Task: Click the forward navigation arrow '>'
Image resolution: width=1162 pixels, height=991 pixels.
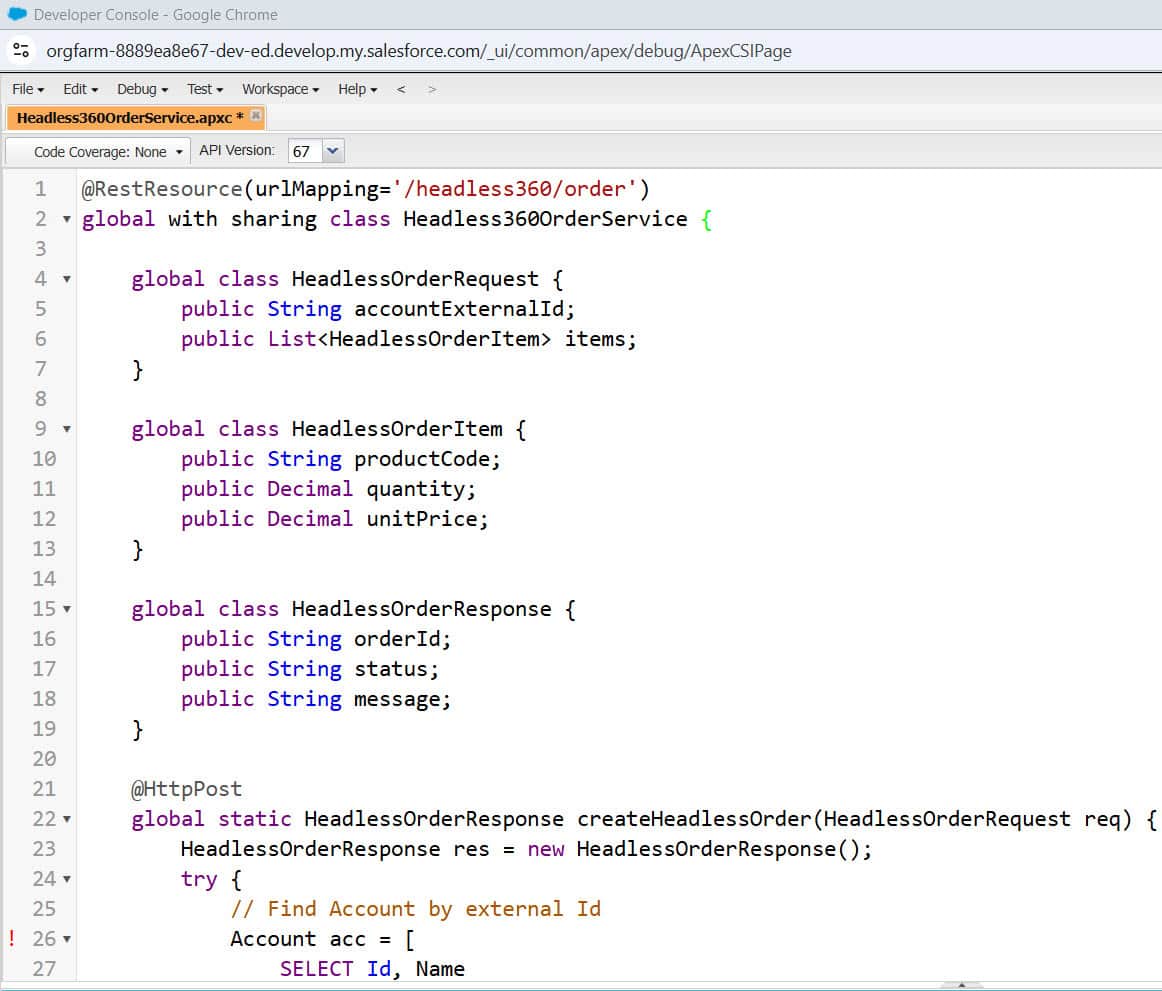Action: coord(432,89)
